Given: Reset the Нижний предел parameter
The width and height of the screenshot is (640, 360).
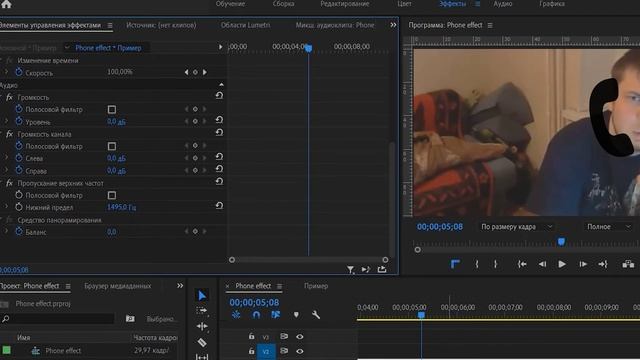Looking at the screenshot, I should pyautogui.click(x=219, y=206).
